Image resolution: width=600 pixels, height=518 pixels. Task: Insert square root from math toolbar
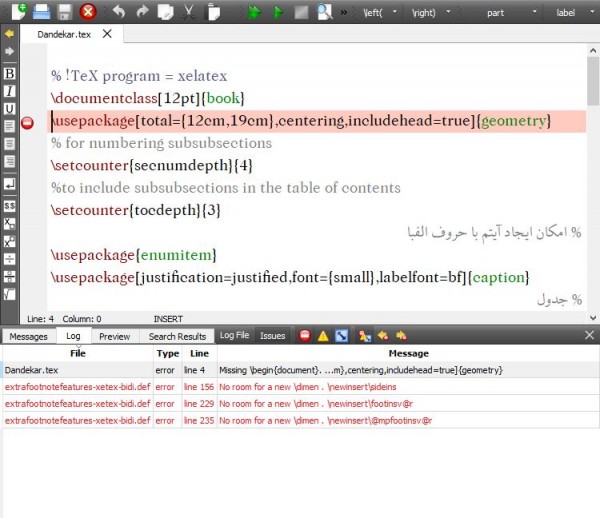tap(10, 294)
